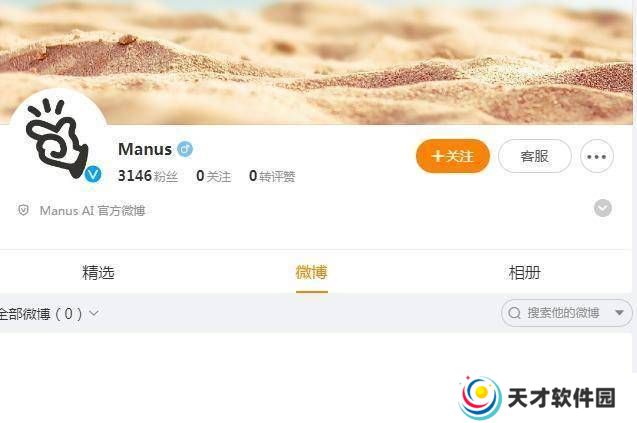Open the 0 关注 following list
The image size is (637, 423).
[x=214, y=176]
